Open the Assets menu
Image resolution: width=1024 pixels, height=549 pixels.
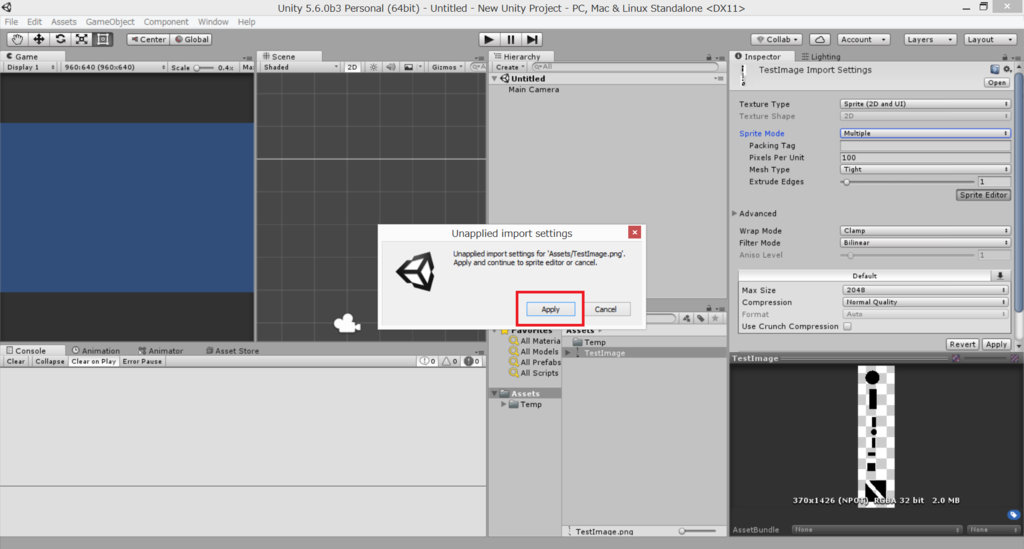point(63,22)
